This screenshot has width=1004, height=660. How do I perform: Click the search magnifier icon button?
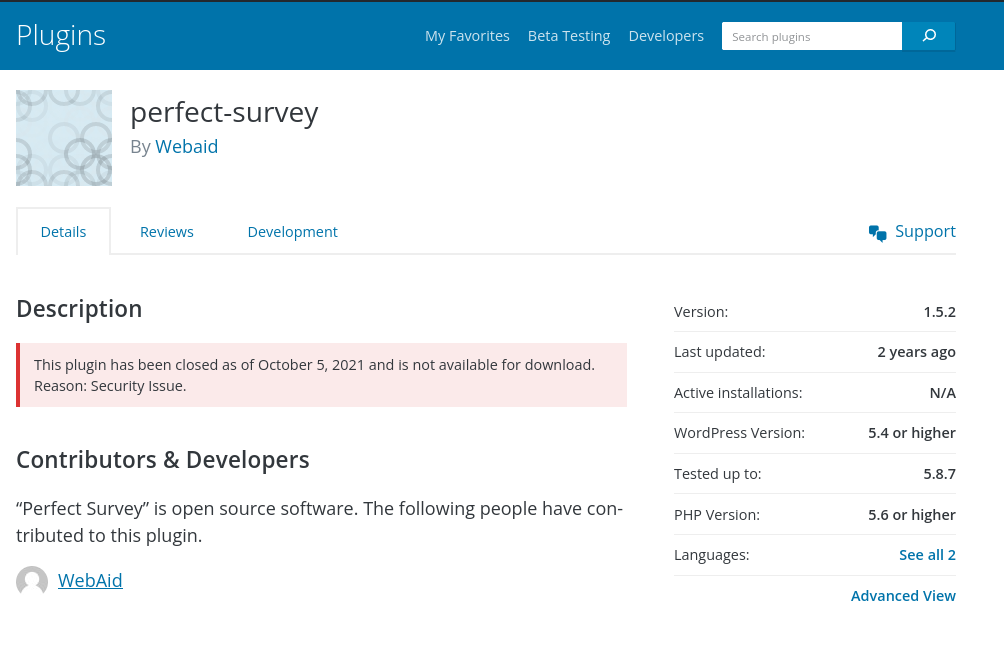pos(929,36)
